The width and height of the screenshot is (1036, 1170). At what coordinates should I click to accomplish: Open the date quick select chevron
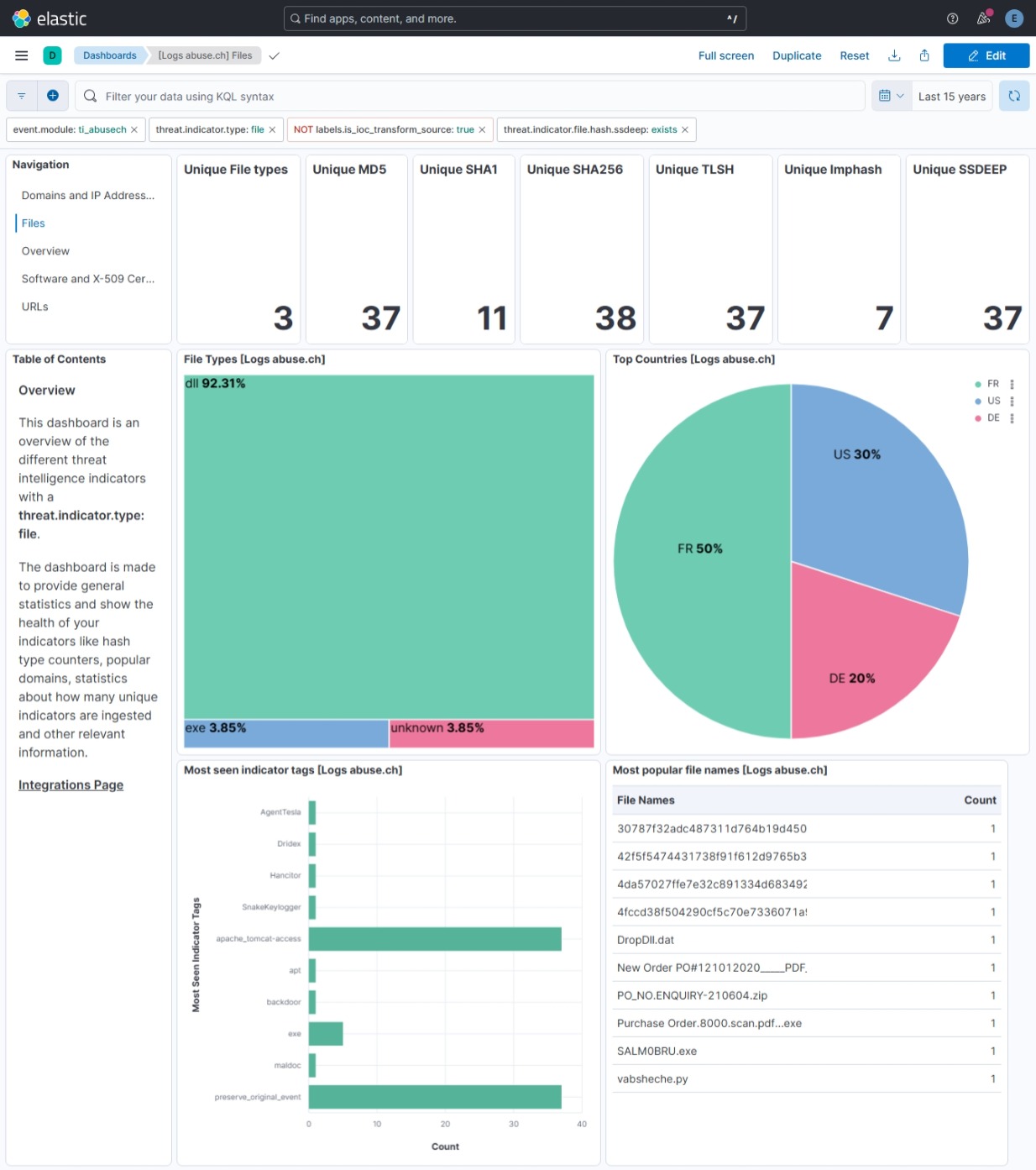click(x=900, y=96)
